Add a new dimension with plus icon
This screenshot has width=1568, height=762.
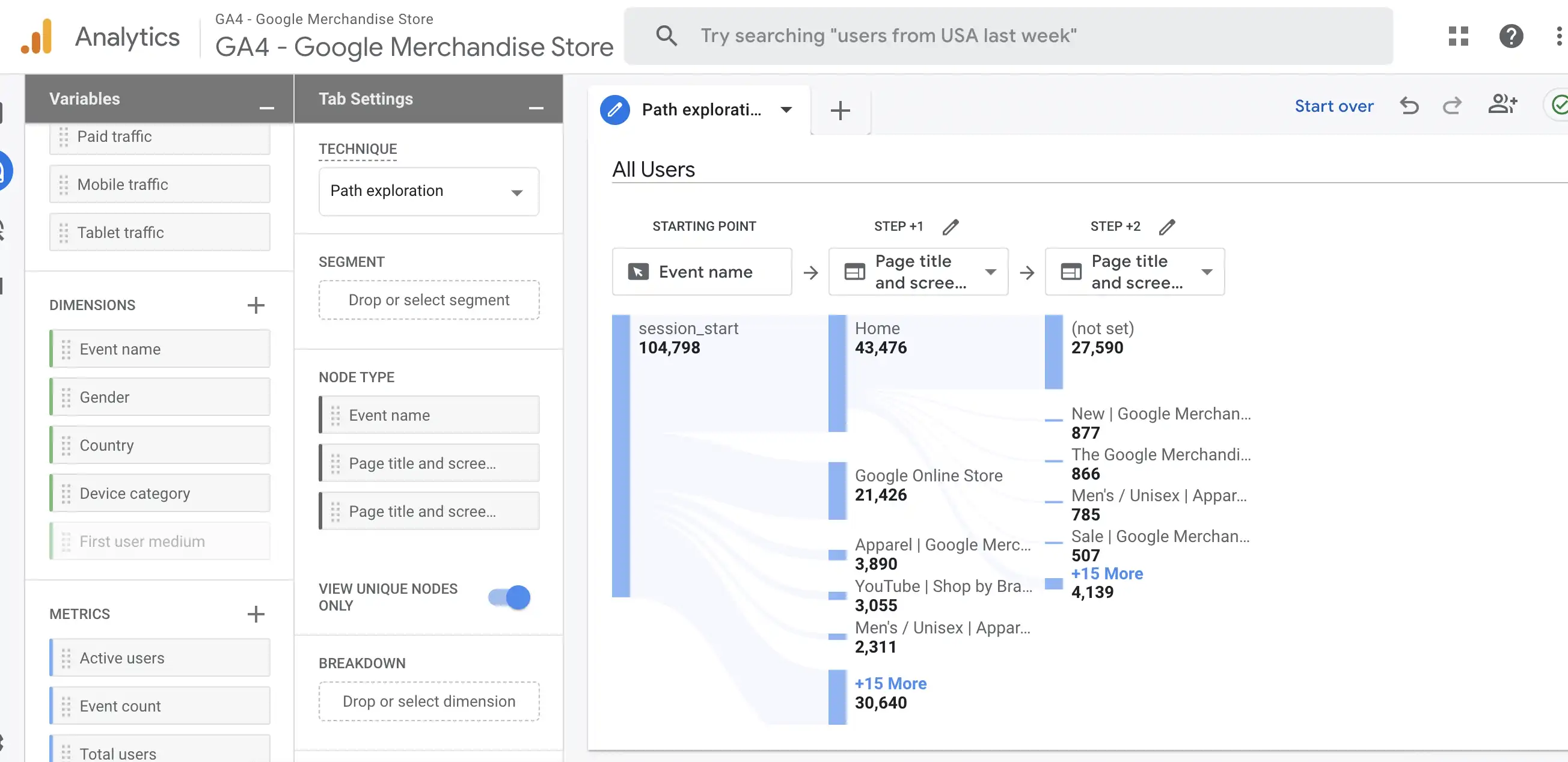(256, 305)
